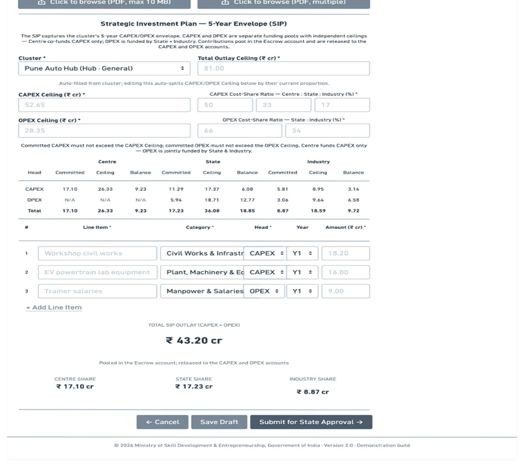
Task: Click the Centre Share value '₹ 17.10 cr'
Action: pos(75,386)
